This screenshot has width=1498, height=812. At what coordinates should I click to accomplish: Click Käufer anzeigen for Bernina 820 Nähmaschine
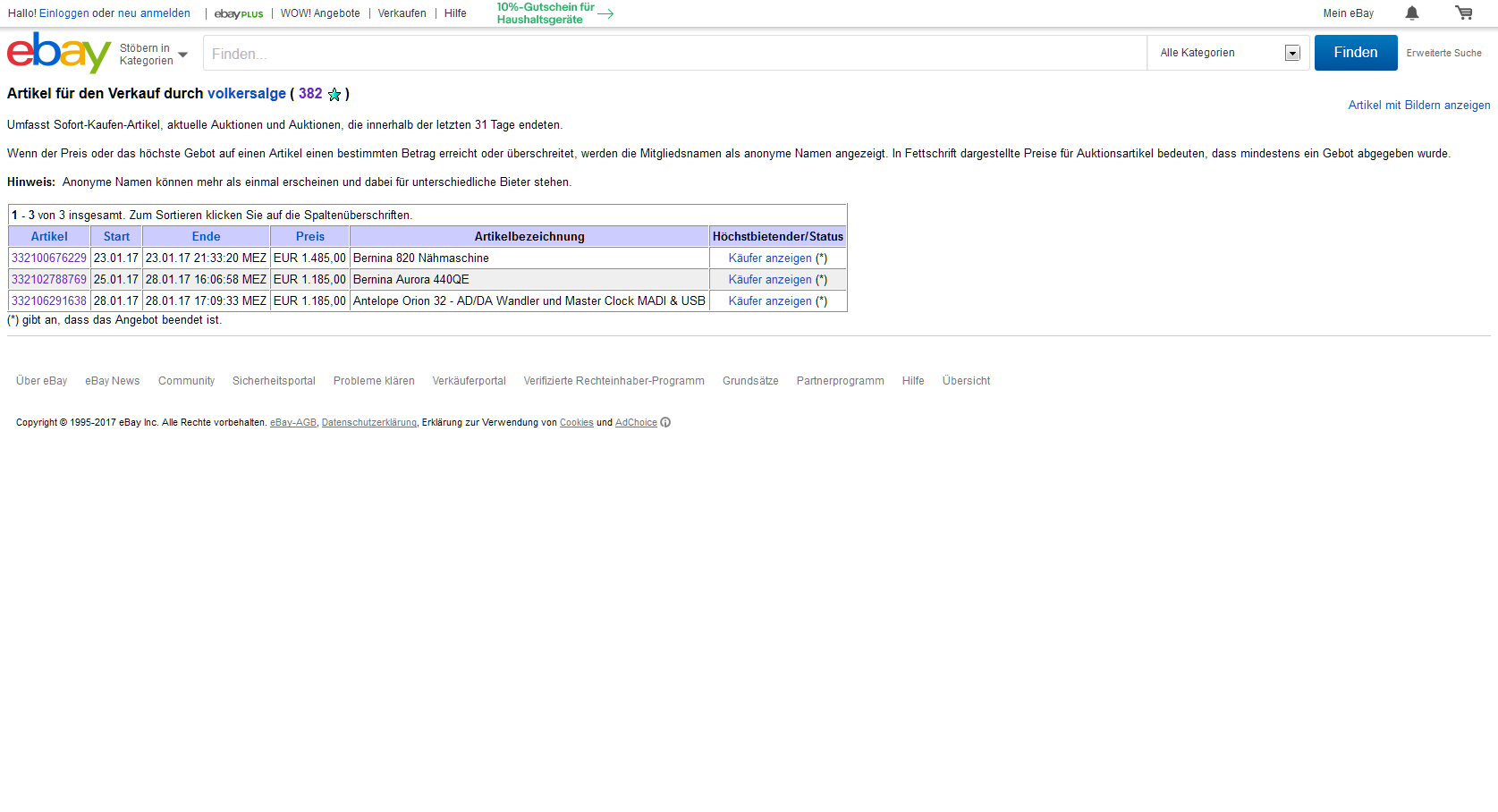(x=770, y=258)
